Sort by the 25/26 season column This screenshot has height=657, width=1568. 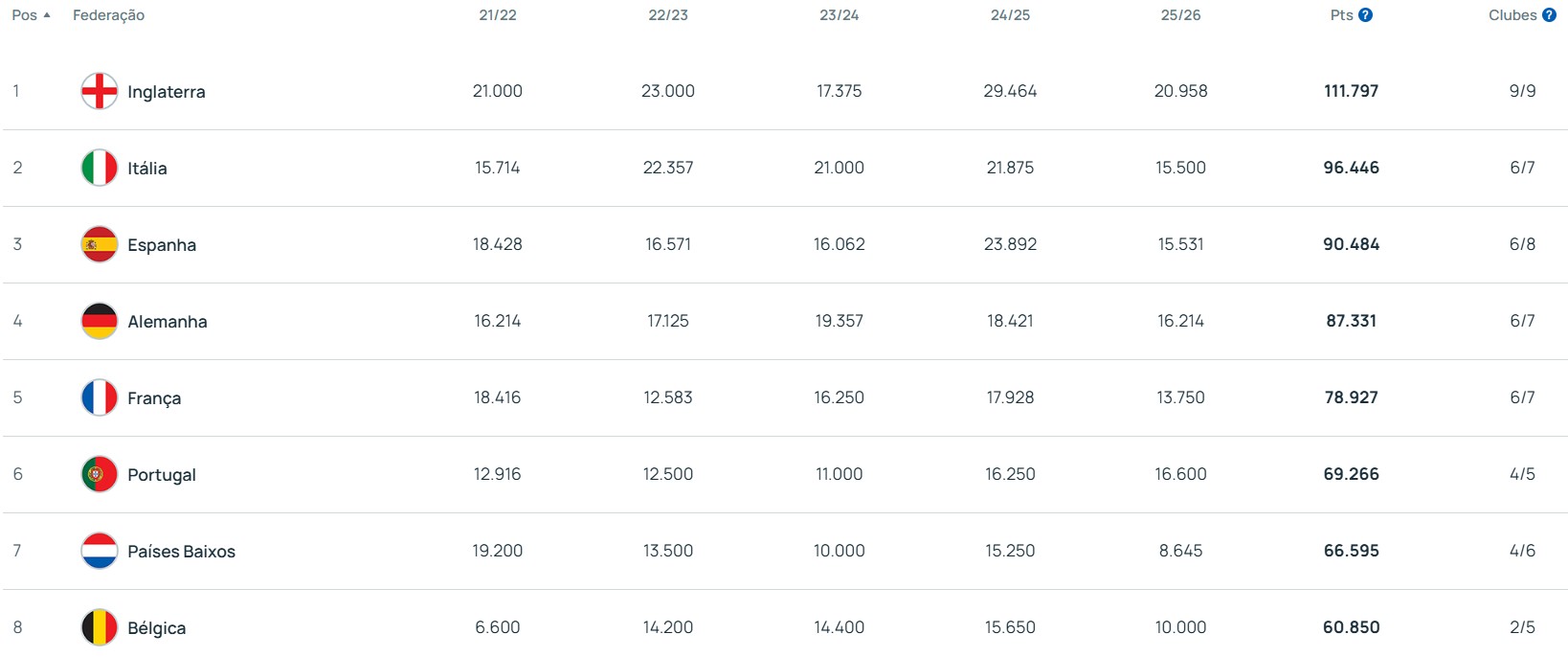point(1180,15)
